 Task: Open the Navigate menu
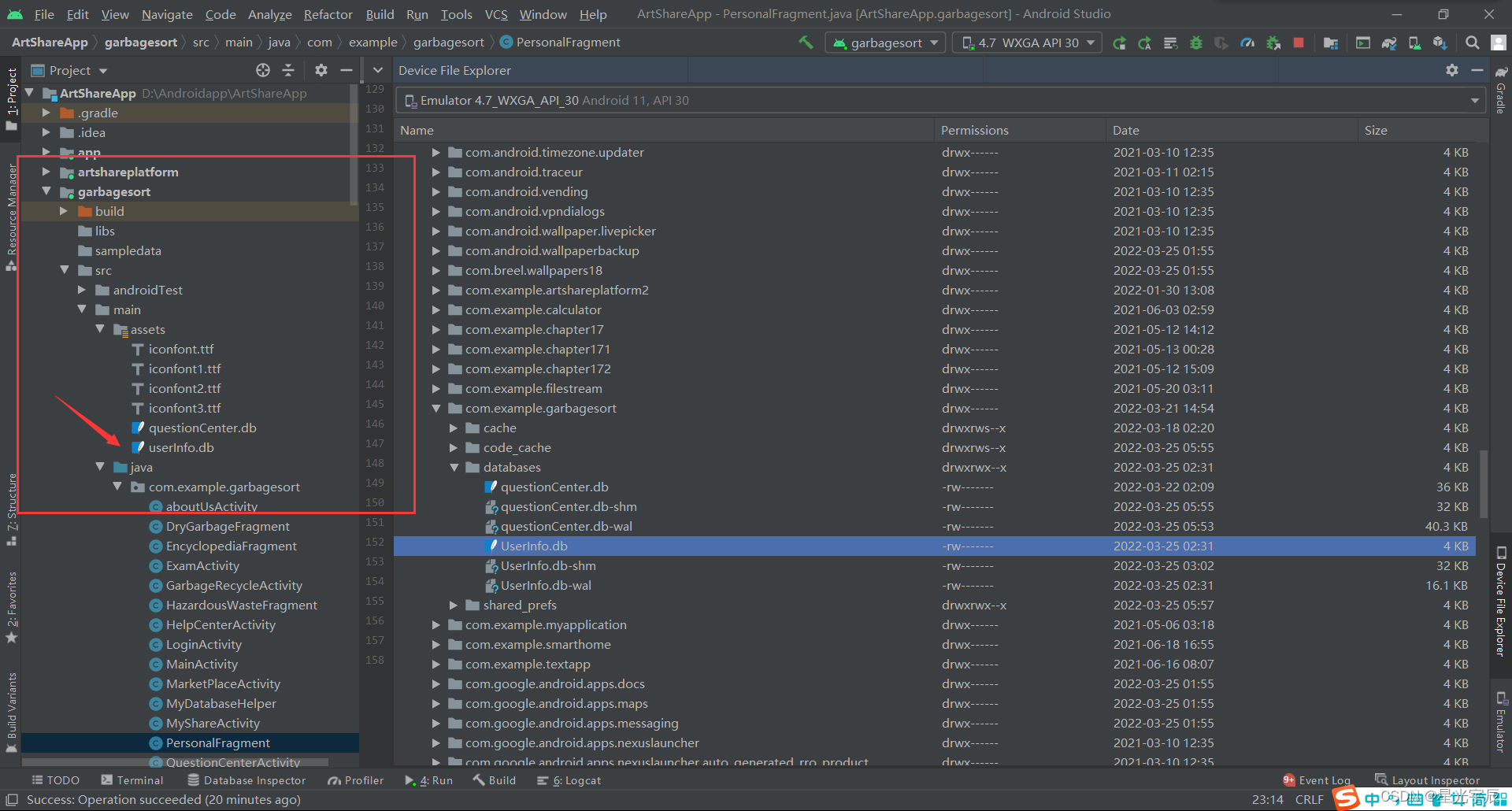pyautogui.click(x=167, y=14)
